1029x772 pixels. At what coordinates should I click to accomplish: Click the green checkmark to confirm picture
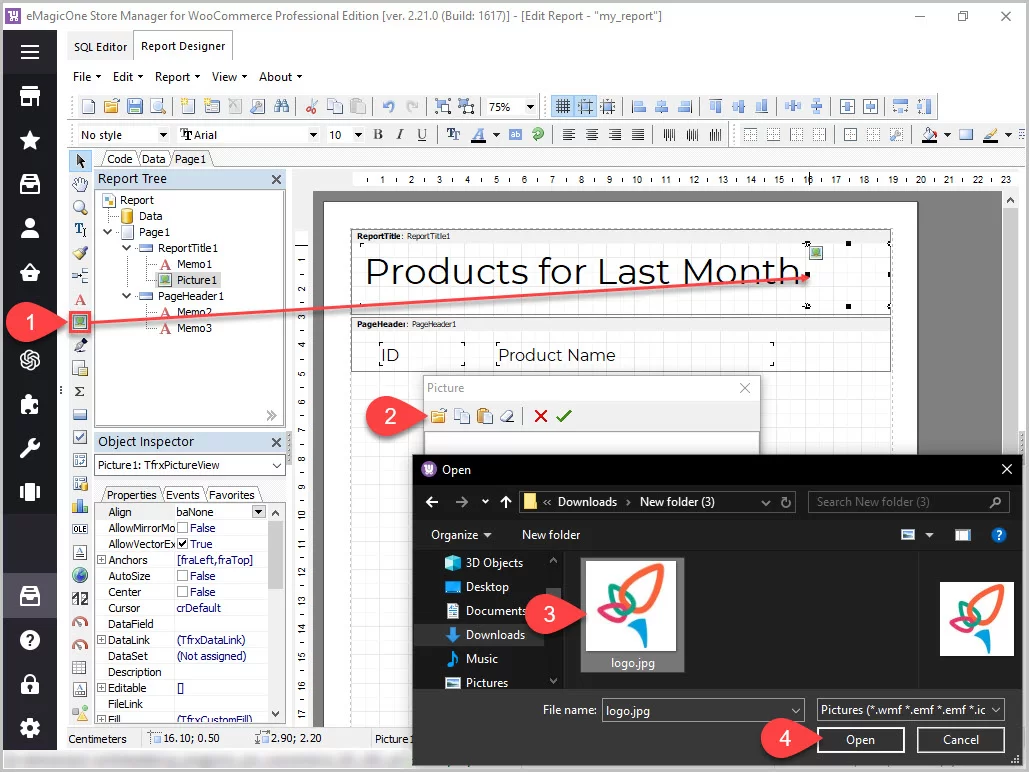(x=564, y=416)
